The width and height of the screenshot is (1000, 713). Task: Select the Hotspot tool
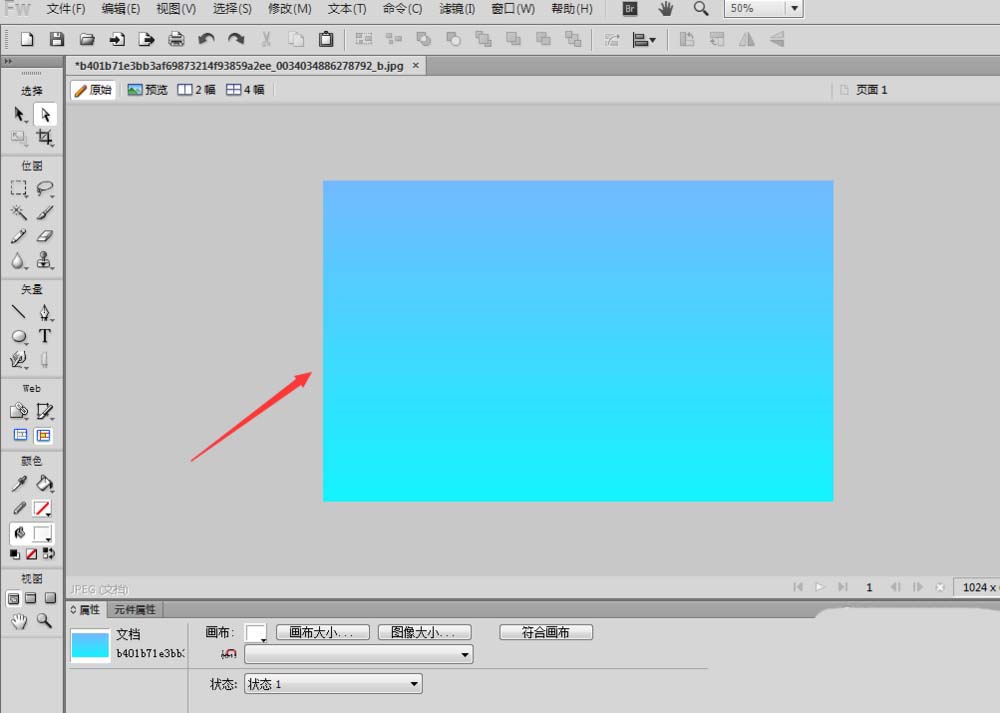pos(19,411)
